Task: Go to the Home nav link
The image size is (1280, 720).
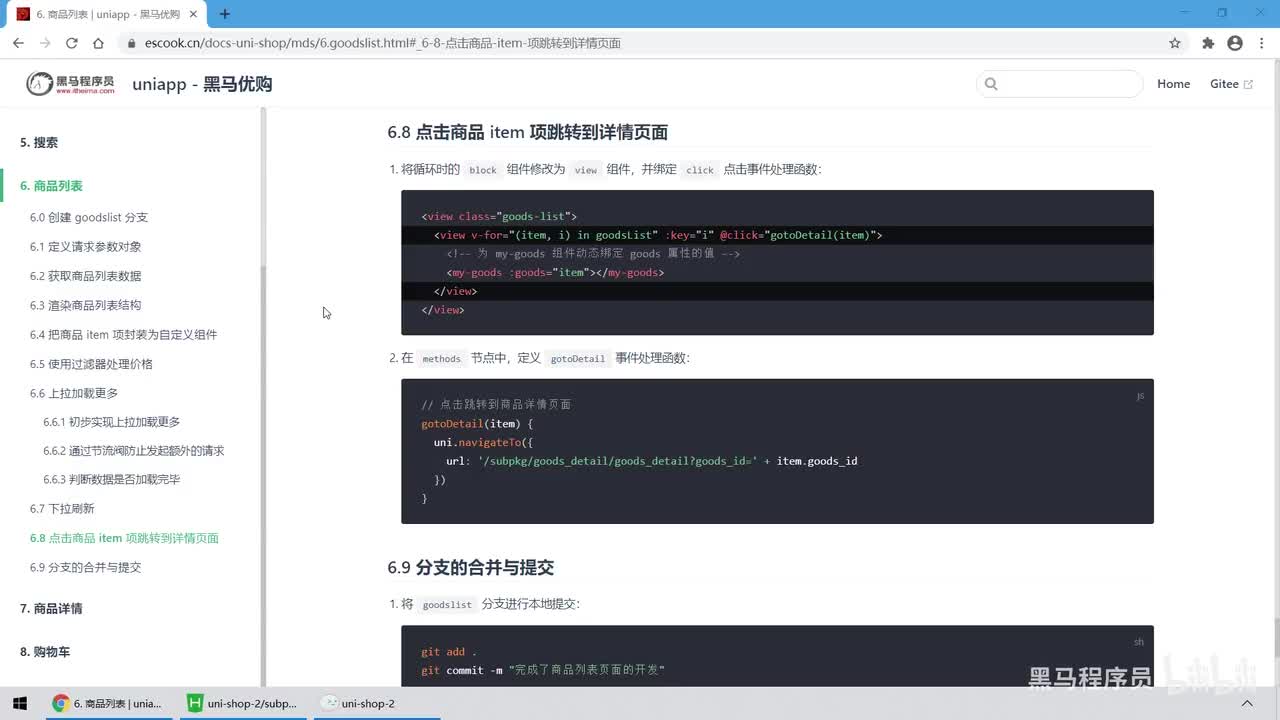Action: 1173,84
